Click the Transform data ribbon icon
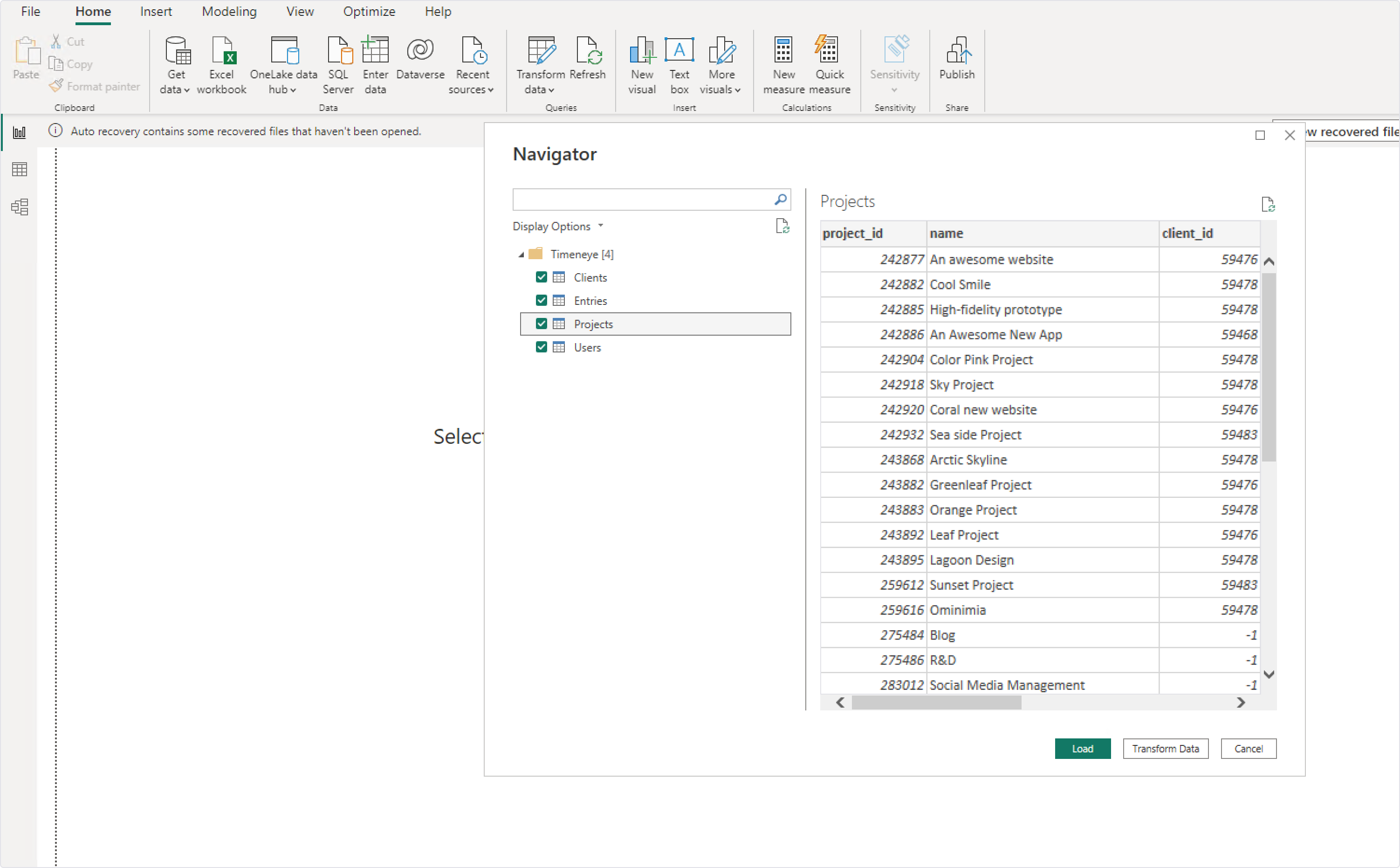1400x868 pixels. (541, 50)
